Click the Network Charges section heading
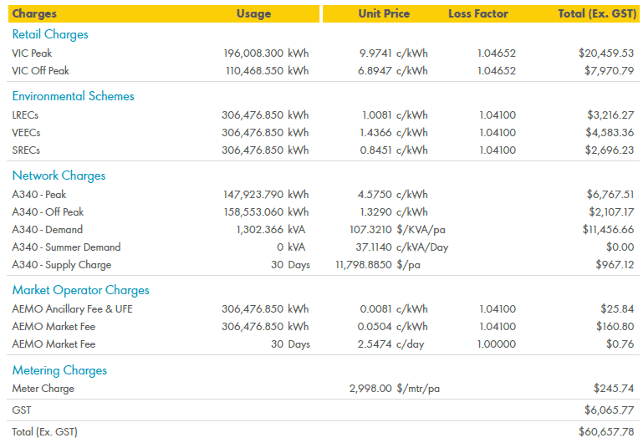 coord(59,176)
